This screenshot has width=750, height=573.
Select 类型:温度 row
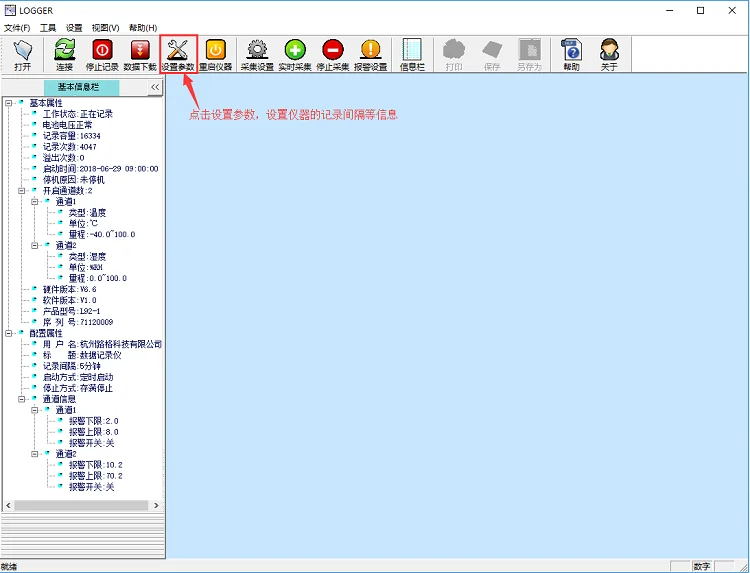(x=87, y=212)
